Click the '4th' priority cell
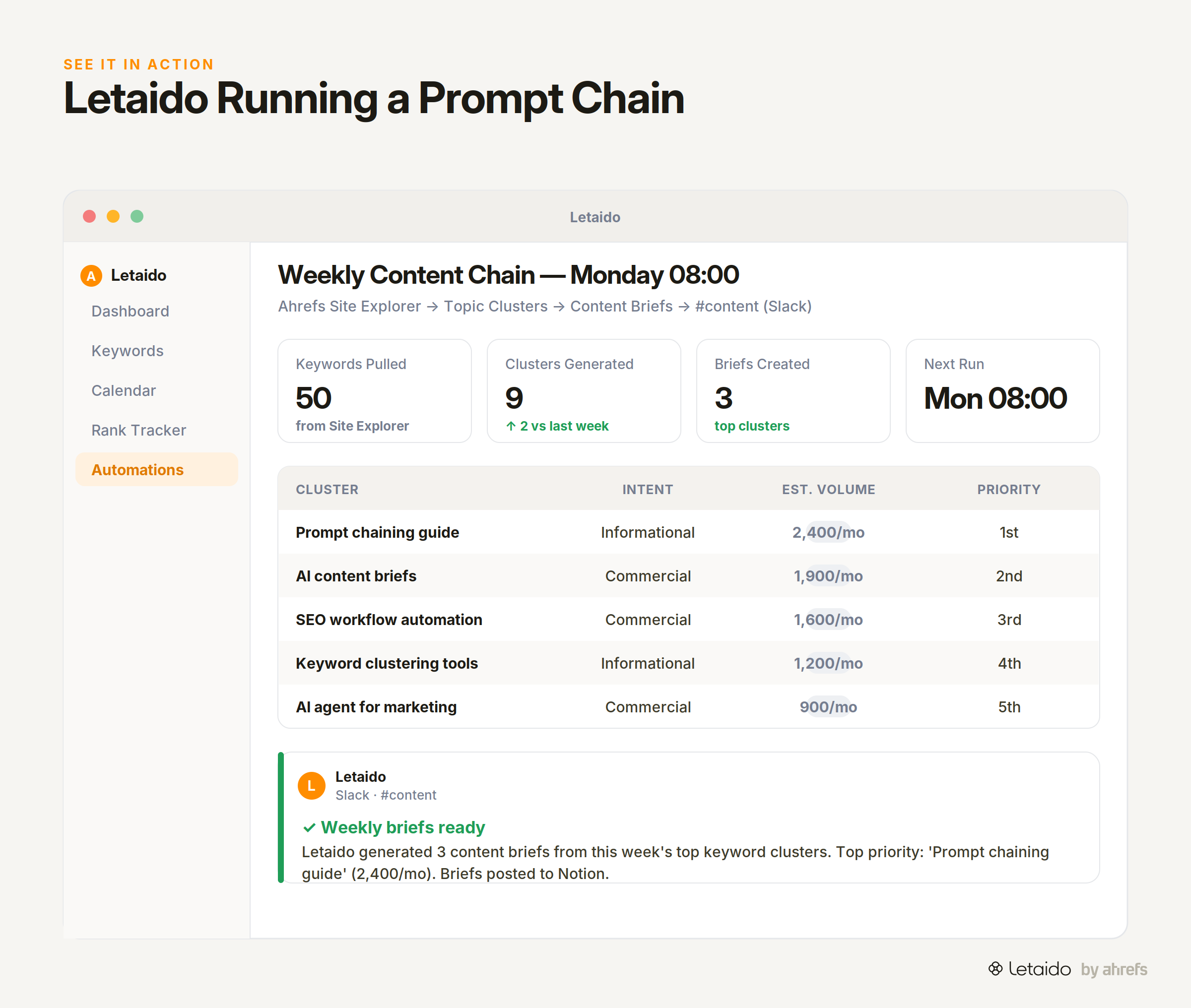This screenshot has height=1008, width=1191. [1009, 663]
